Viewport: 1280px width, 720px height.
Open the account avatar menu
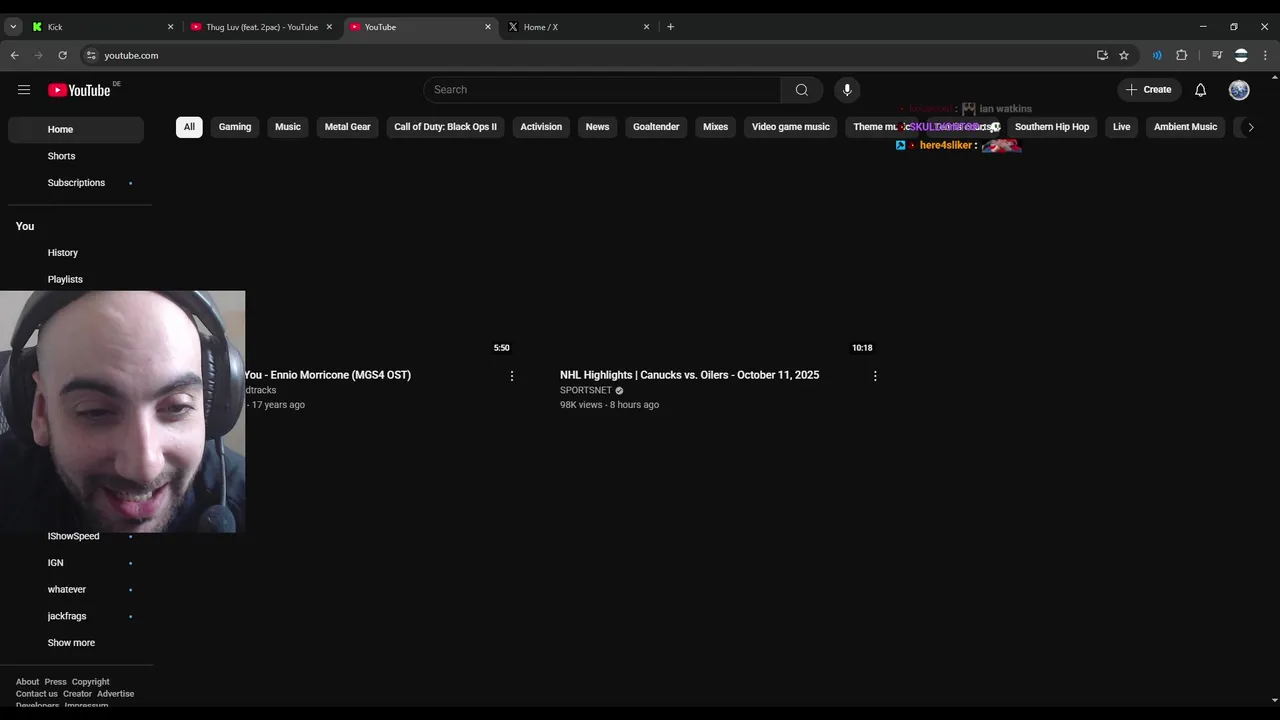click(x=1239, y=90)
